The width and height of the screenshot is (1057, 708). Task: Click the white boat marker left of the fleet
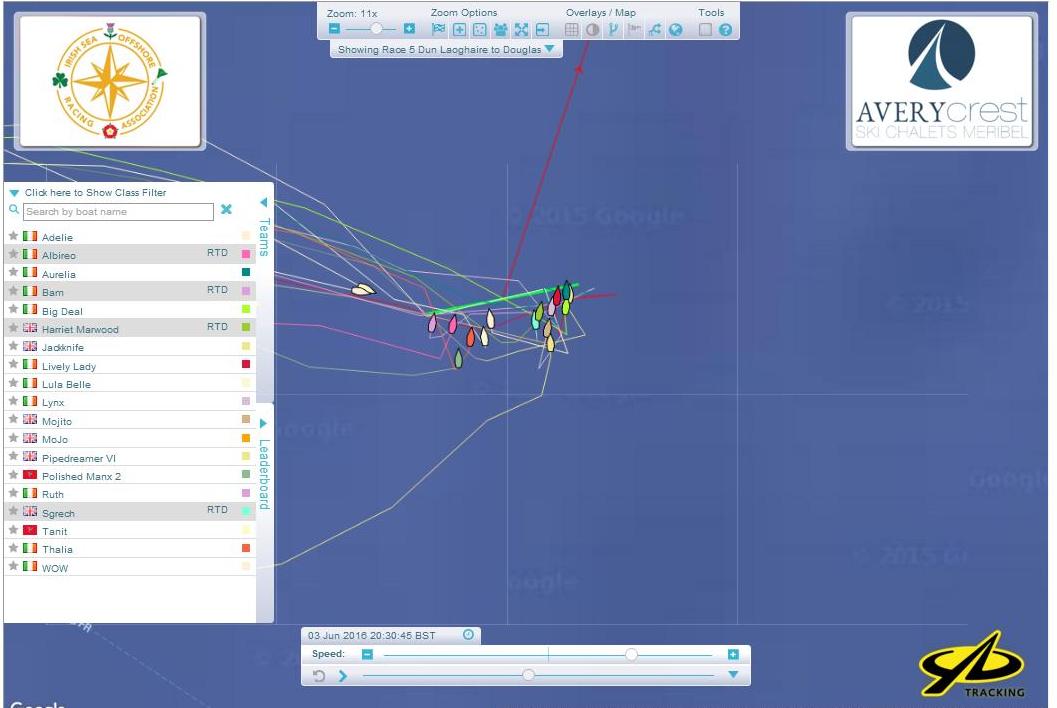[x=363, y=289]
